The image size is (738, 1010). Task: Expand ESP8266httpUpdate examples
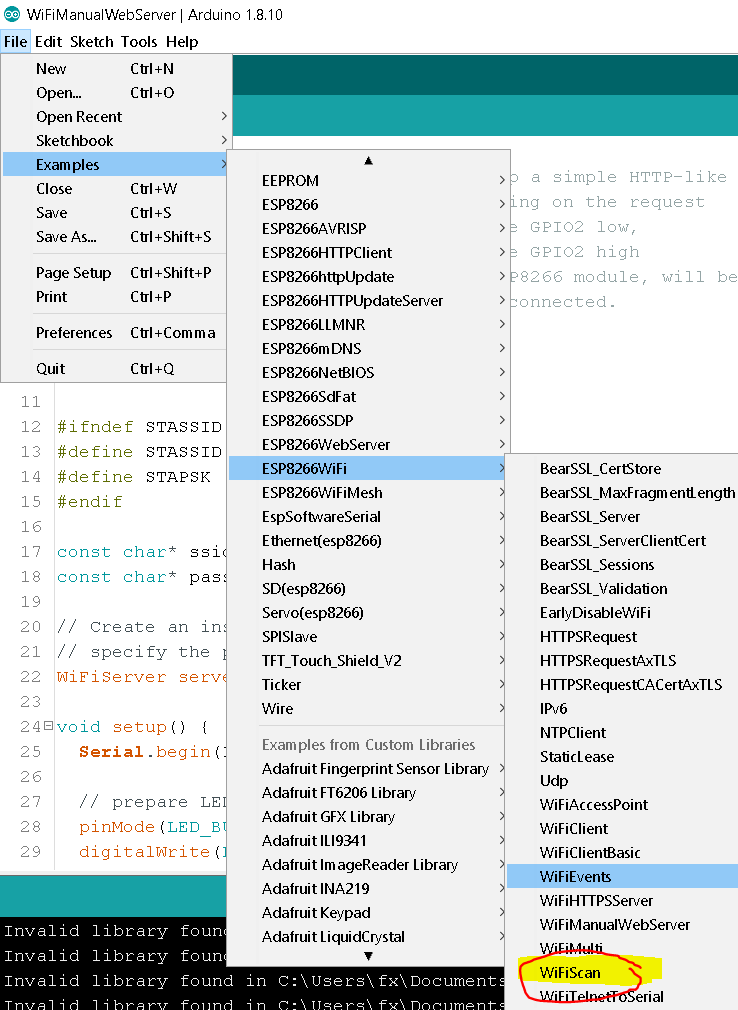tap(368, 276)
